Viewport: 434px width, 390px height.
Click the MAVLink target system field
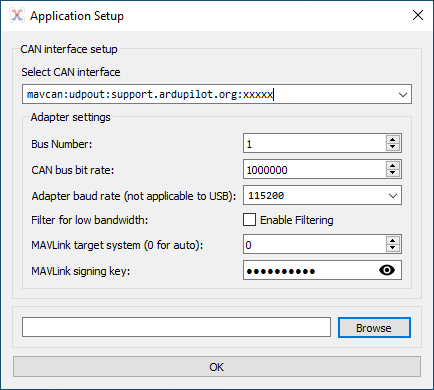coord(315,244)
